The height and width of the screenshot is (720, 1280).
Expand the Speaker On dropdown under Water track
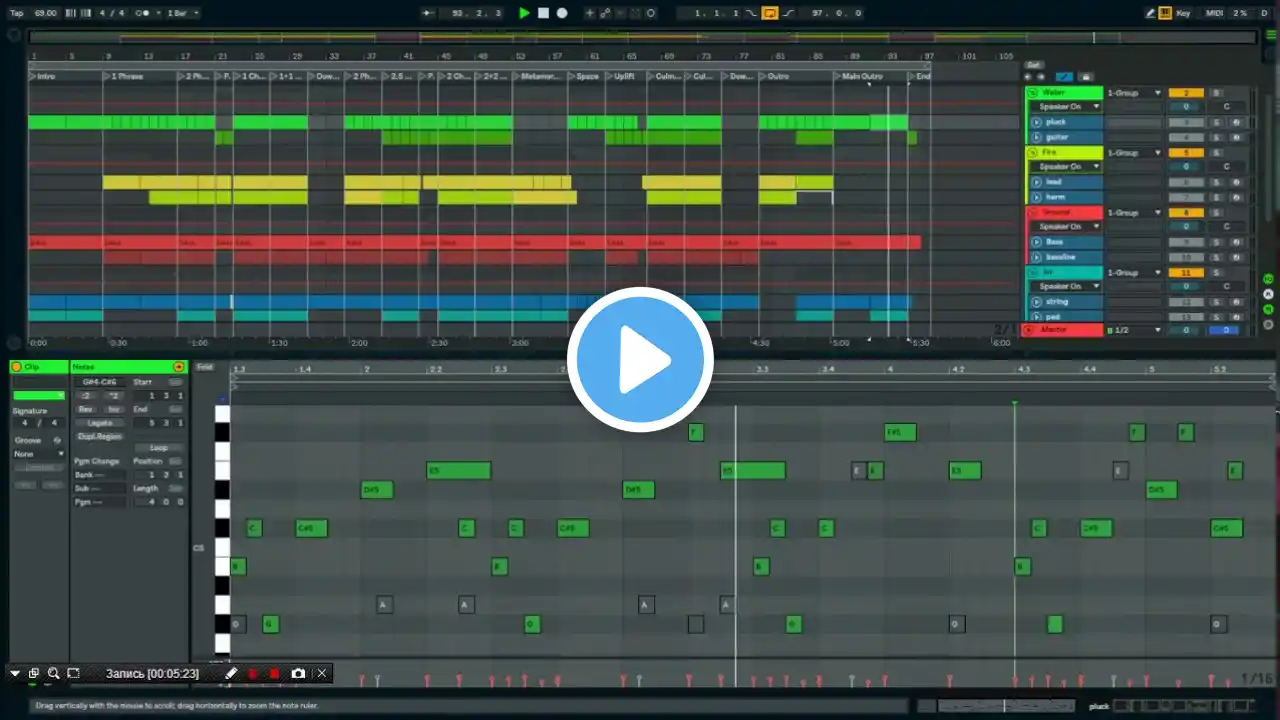(1066, 107)
